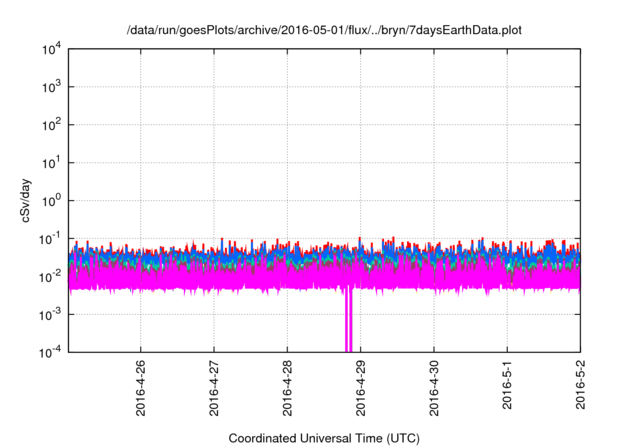Click the 10^2 y-axis tick label
640x448 pixels.
[50, 125]
